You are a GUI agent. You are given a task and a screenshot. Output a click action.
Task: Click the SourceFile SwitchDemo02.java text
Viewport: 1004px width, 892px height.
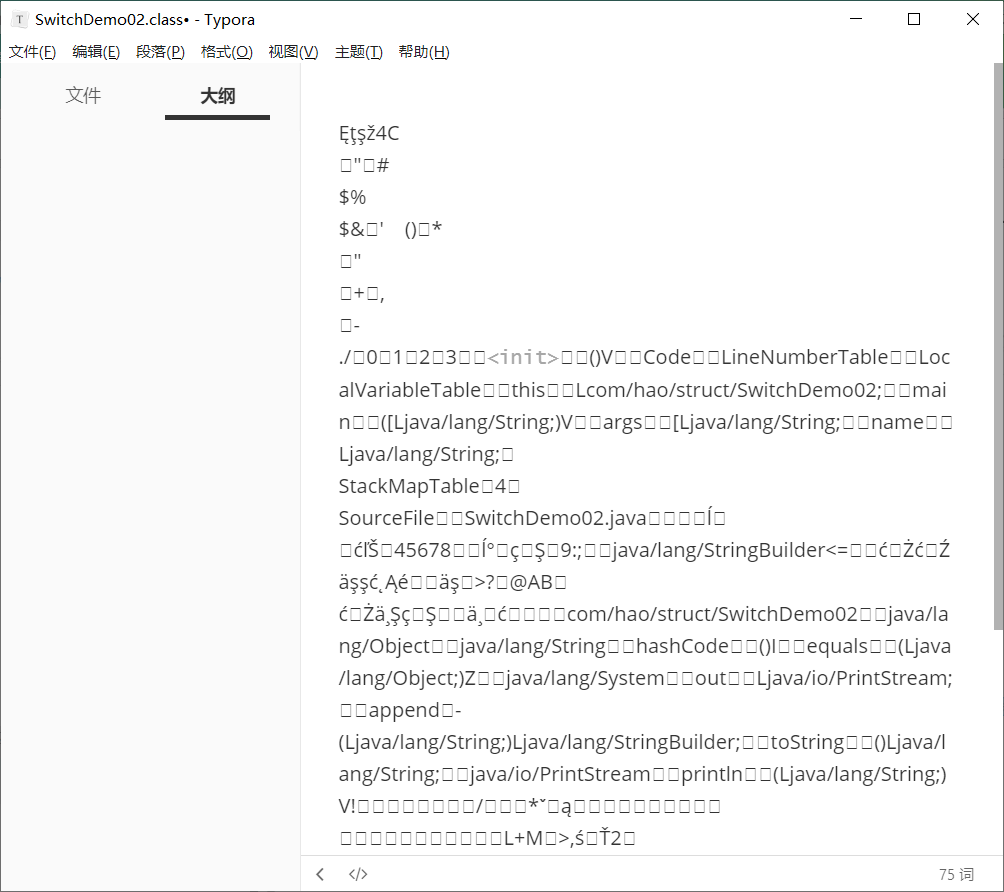(492, 518)
